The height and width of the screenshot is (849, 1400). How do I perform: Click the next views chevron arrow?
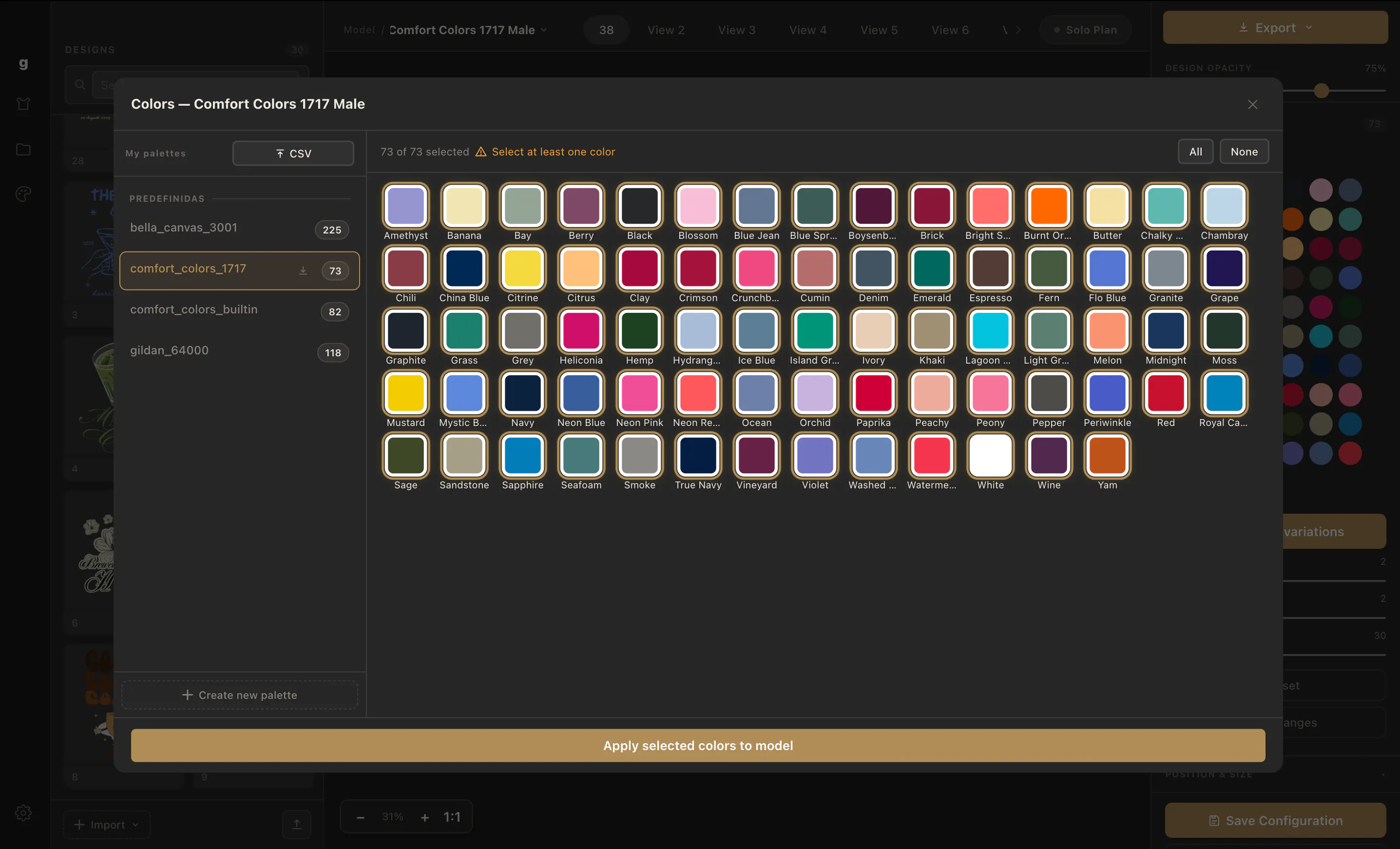click(x=1017, y=30)
